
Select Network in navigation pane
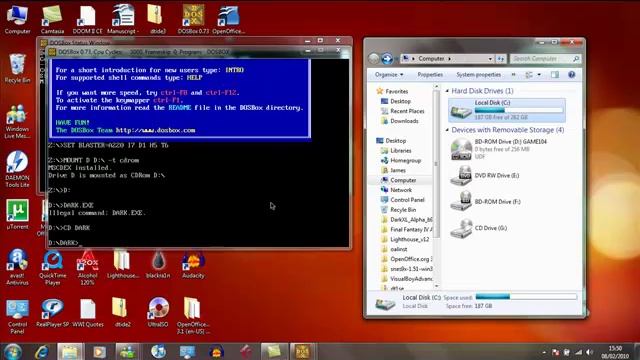coord(401,190)
